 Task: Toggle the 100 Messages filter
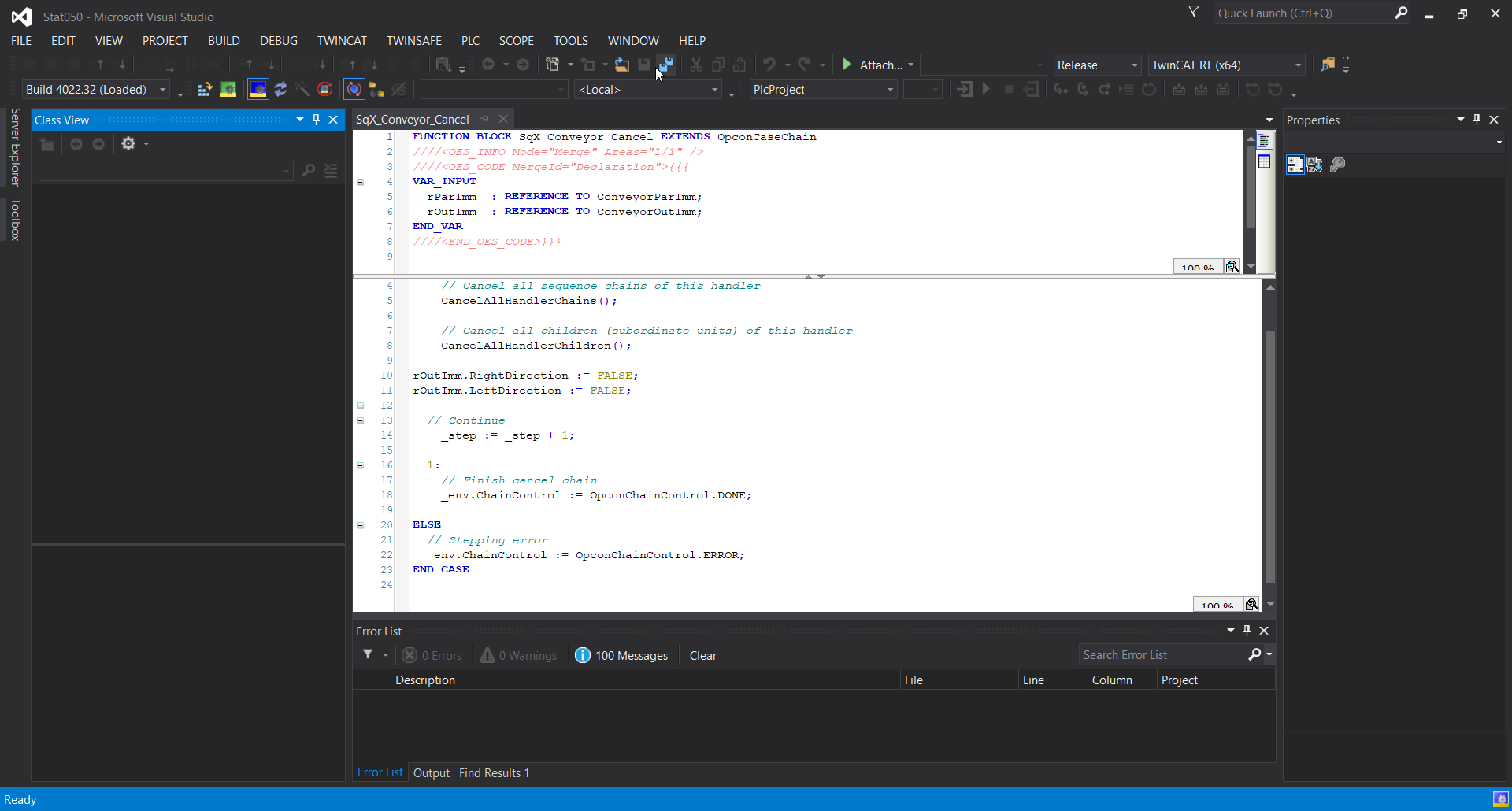pos(622,656)
